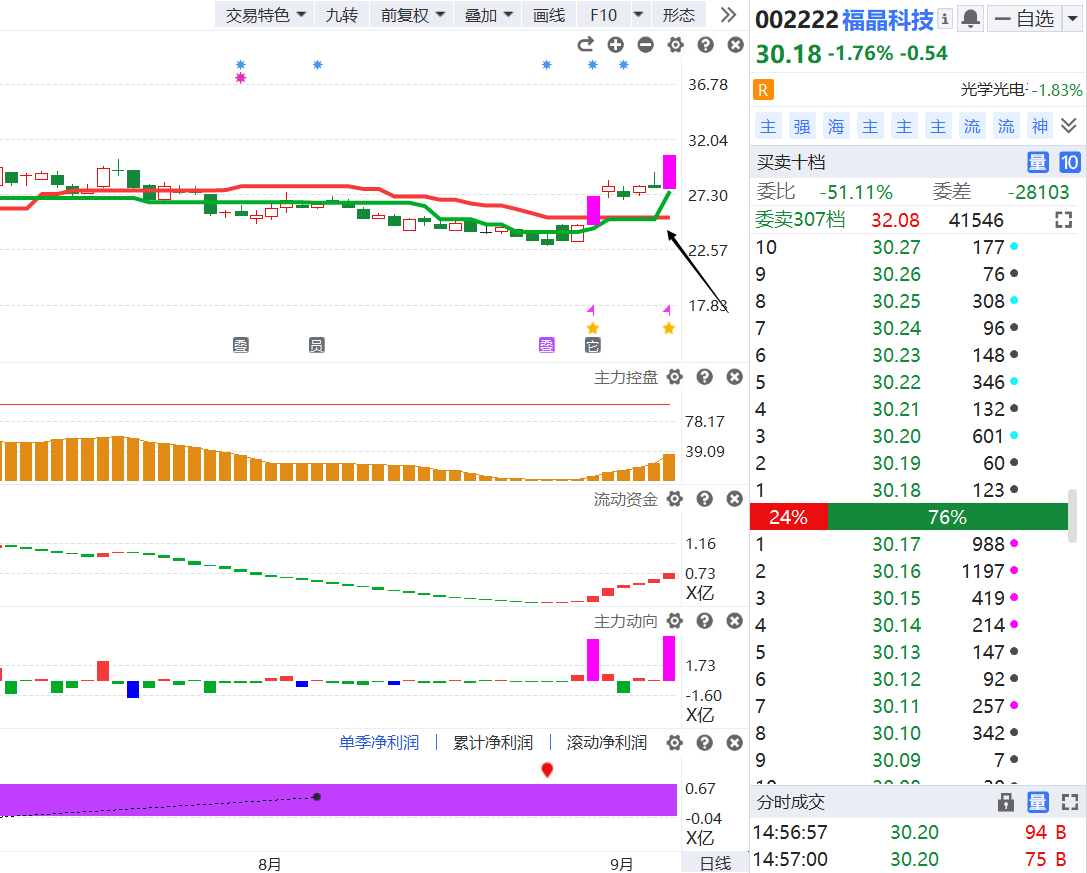Click the 海 tag button
Image resolution: width=1087 pixels, height=873 pixels.
tap(836, 126)
